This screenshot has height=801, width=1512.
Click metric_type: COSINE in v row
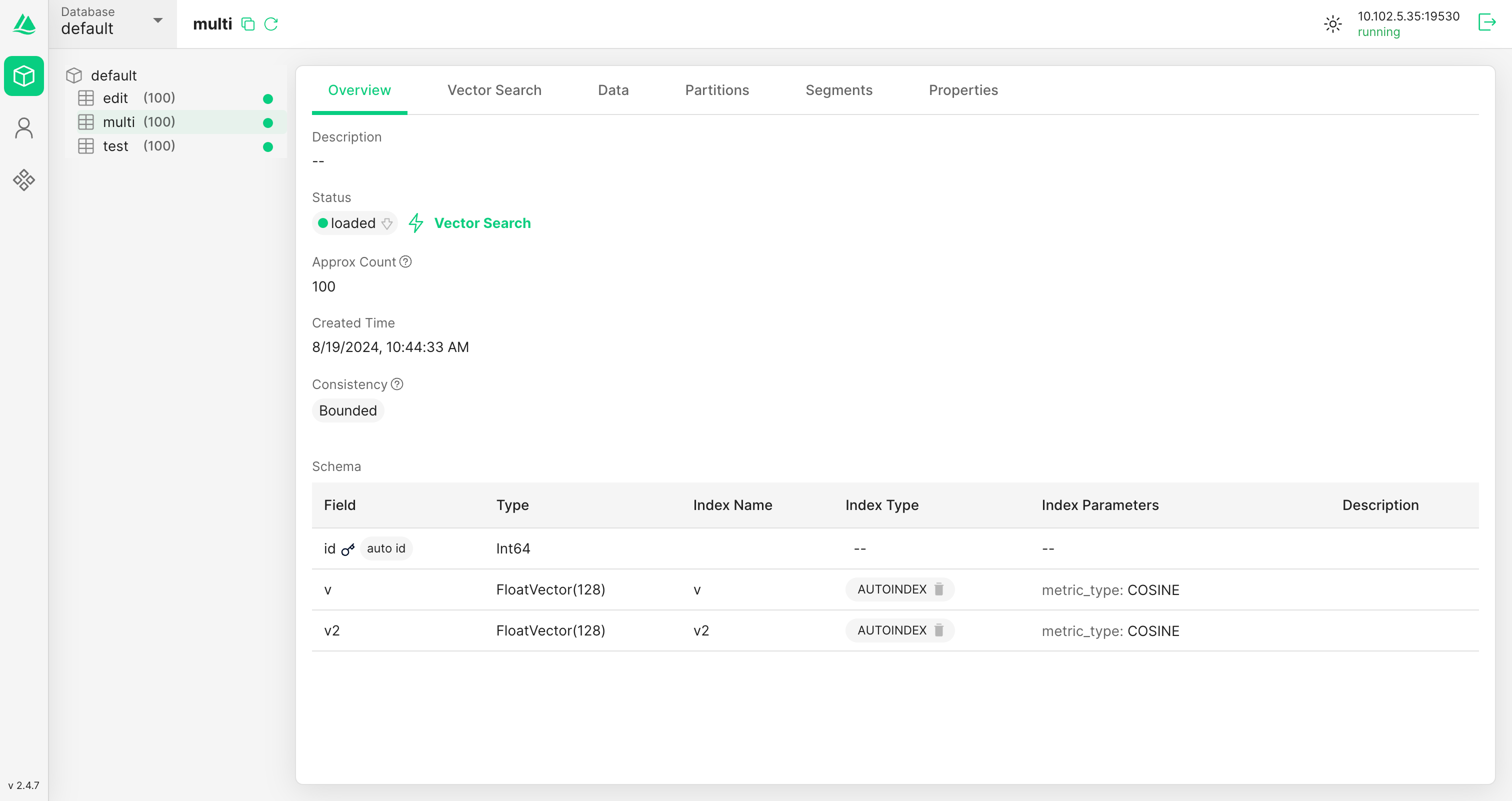click(x=1110, y=589)
